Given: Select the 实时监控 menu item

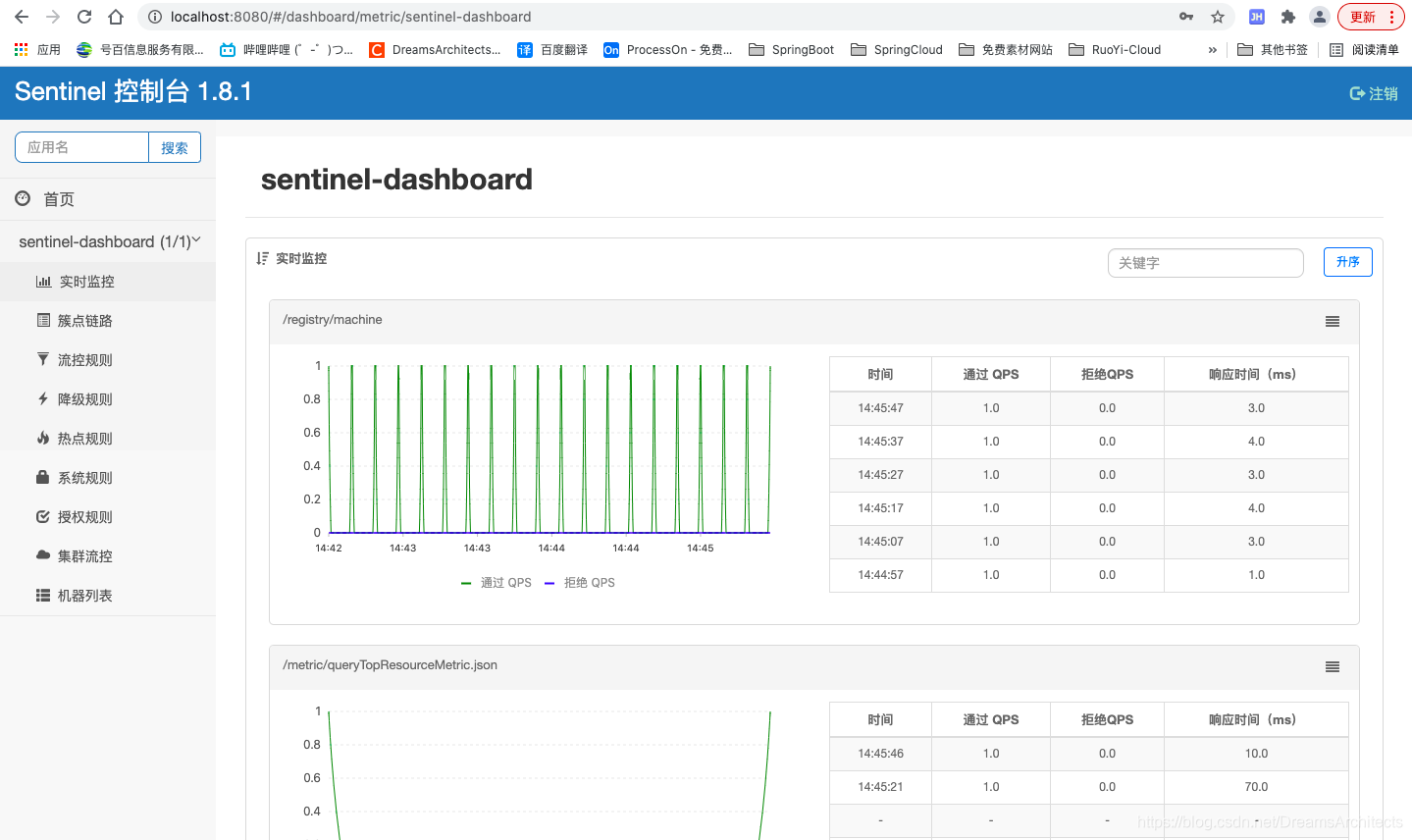Looking at the screenshot, I should pyautogui.click(x=108, y=282).
